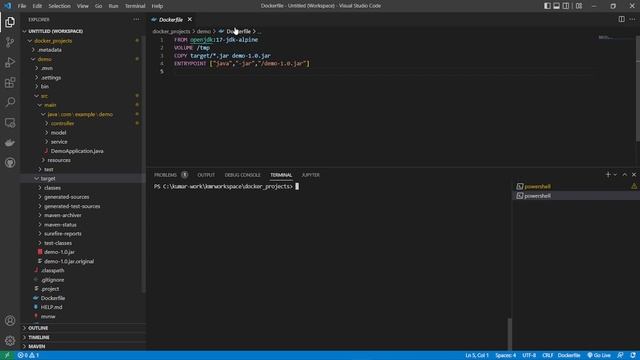Select the second powershell terminal entry
This screenshot has height=360, width=640.
[576, 196]
